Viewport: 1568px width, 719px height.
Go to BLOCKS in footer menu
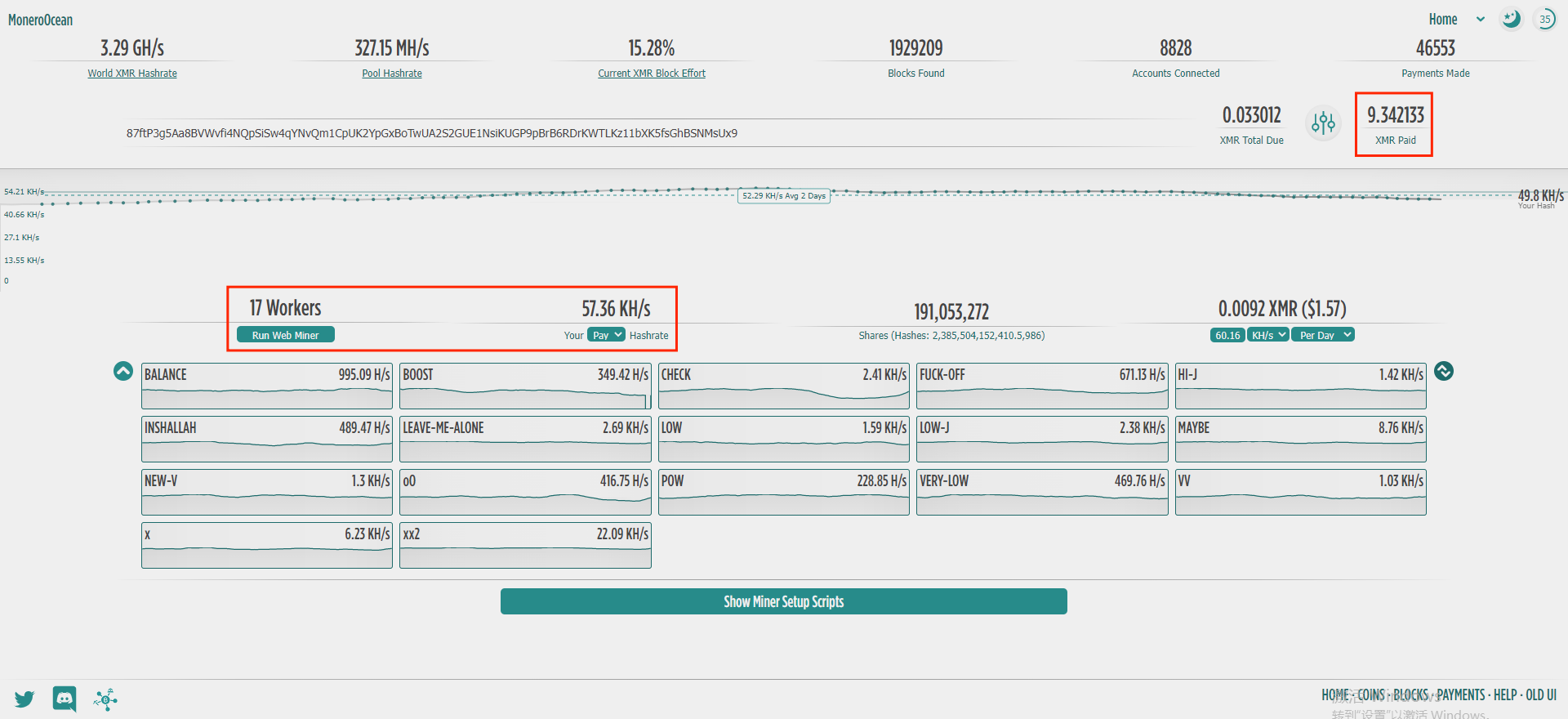1410,695
